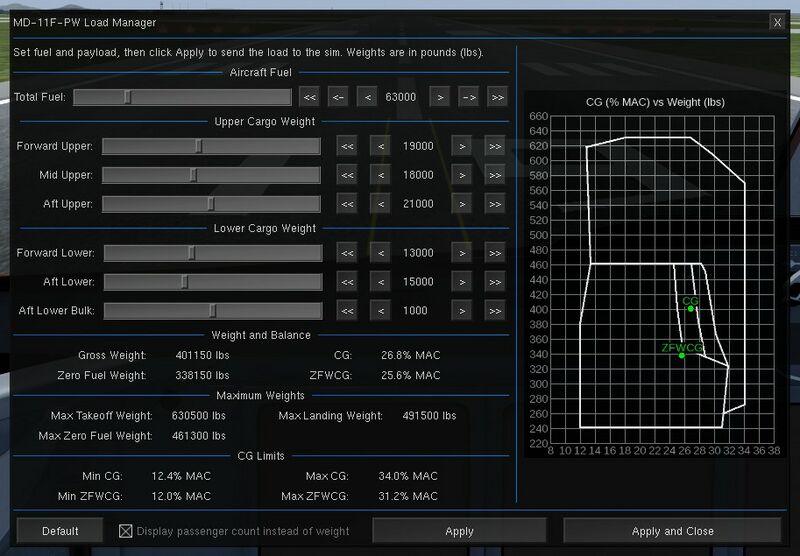Click Total Fuel '<-' medium decrease button
800x556 pixels.
coord(338,97)
